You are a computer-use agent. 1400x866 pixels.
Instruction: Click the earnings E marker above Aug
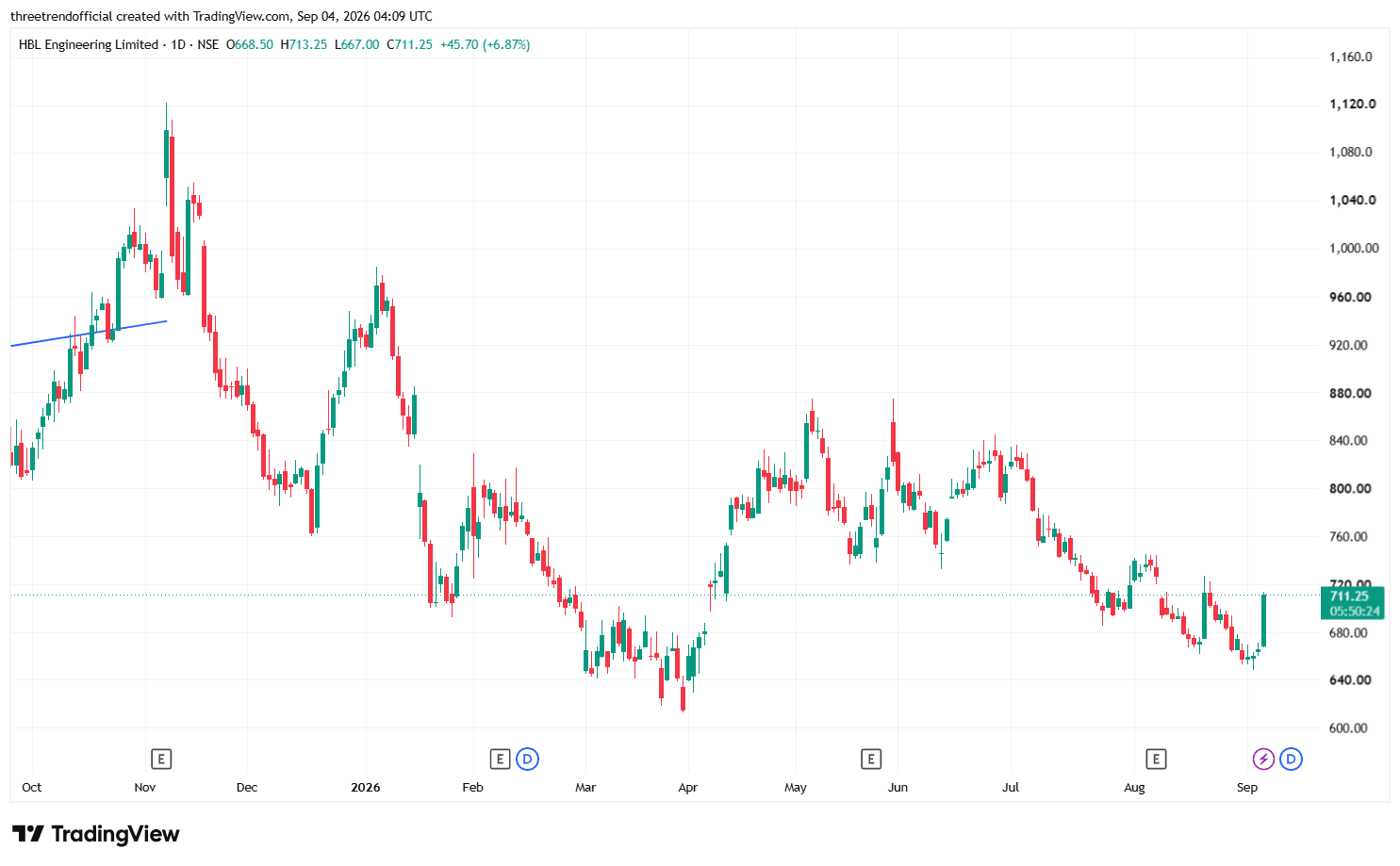pyautogui.click(x=1156, y=759)
